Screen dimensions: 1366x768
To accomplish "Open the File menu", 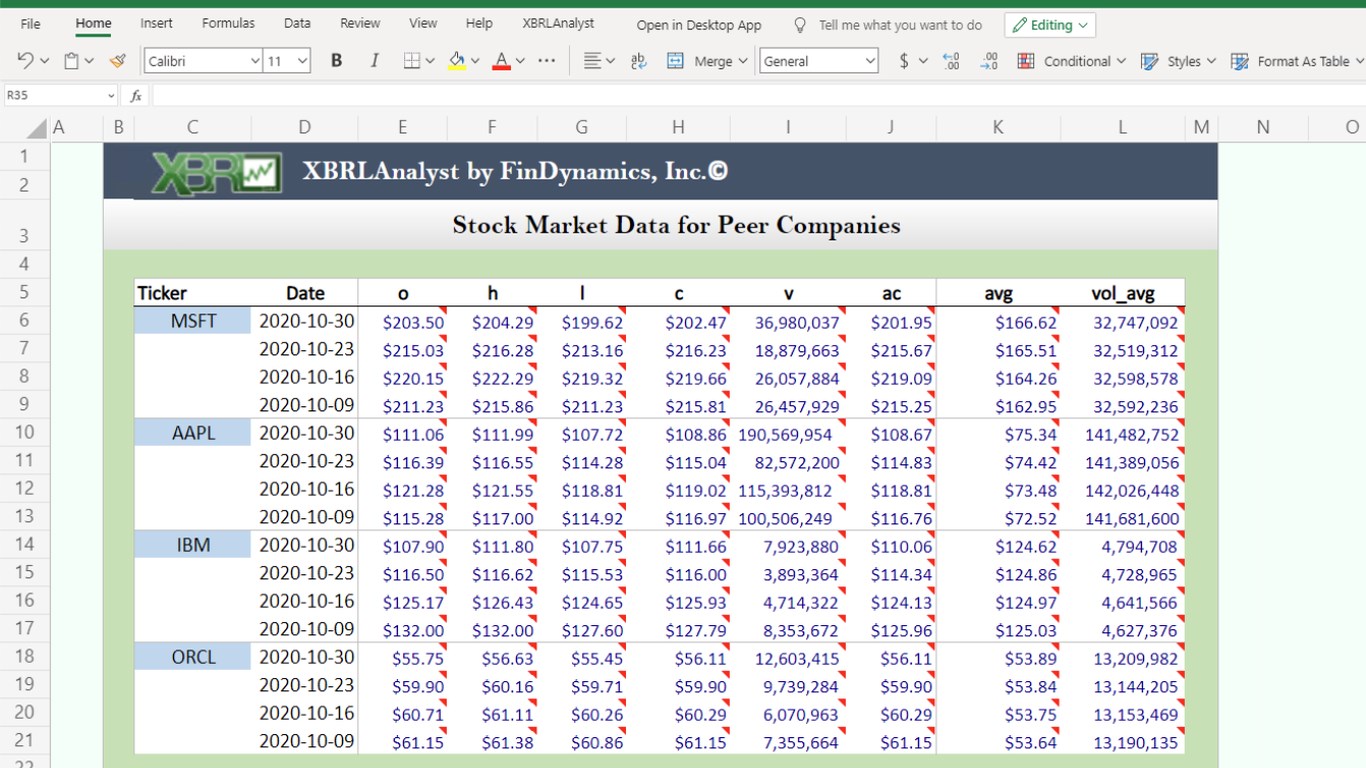I will (x=31, y=23).
